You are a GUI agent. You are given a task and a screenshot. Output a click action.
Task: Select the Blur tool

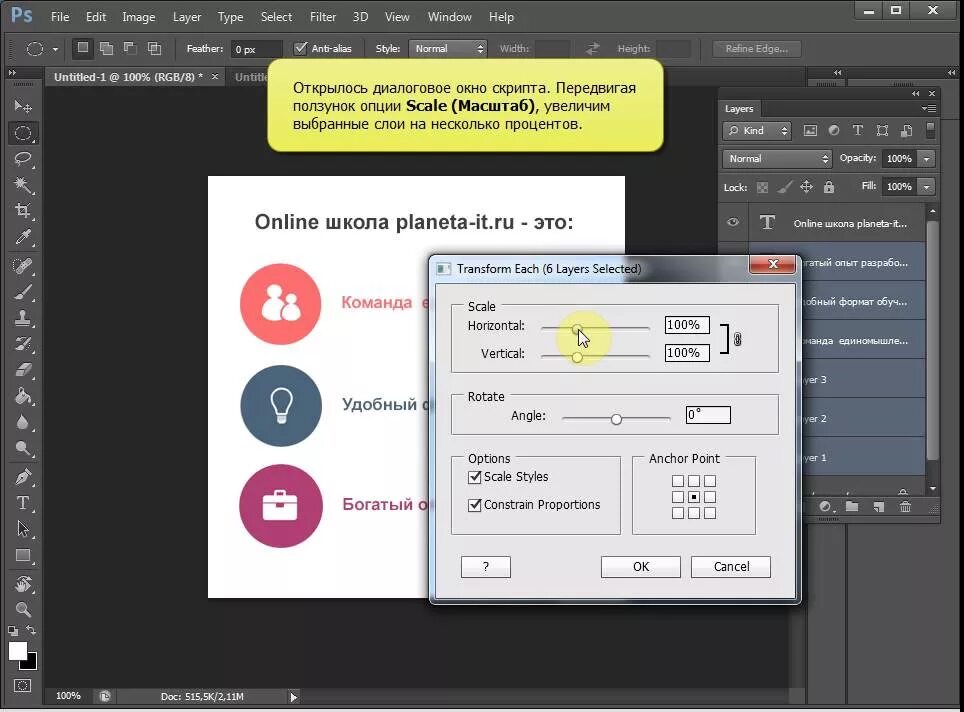click(23, 422)
